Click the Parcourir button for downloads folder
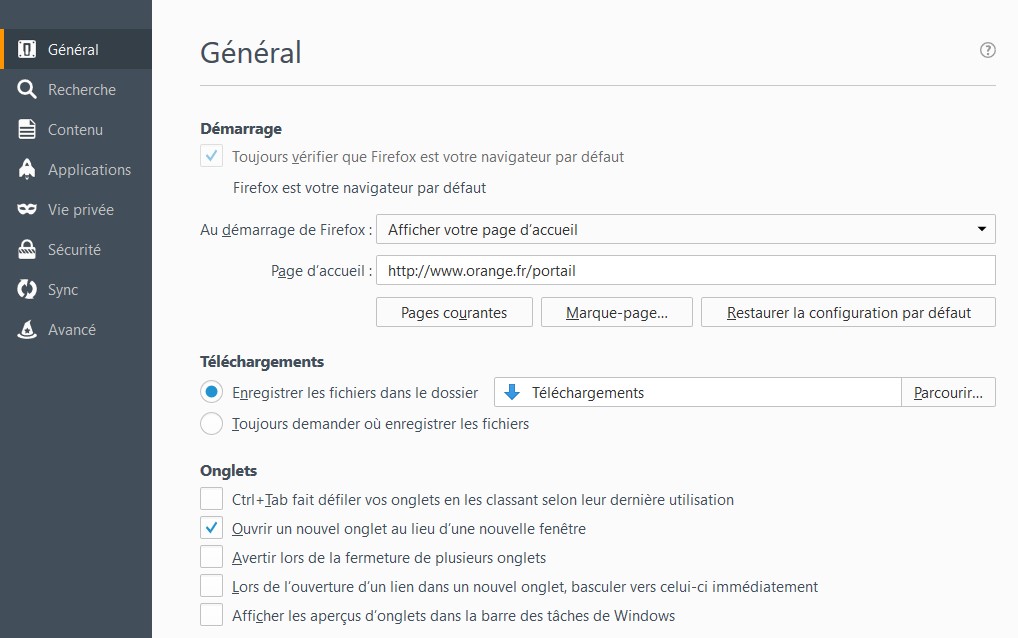1018x638 pixels. coord(947,392)
